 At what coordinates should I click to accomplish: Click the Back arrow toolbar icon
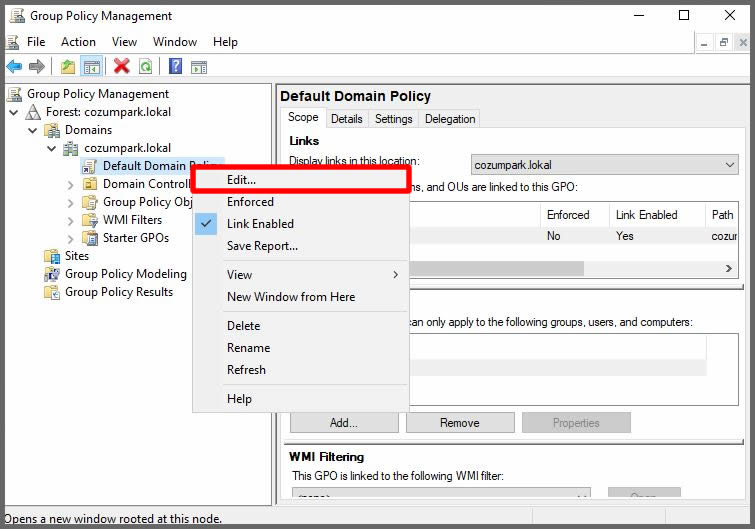coord(14,66)
